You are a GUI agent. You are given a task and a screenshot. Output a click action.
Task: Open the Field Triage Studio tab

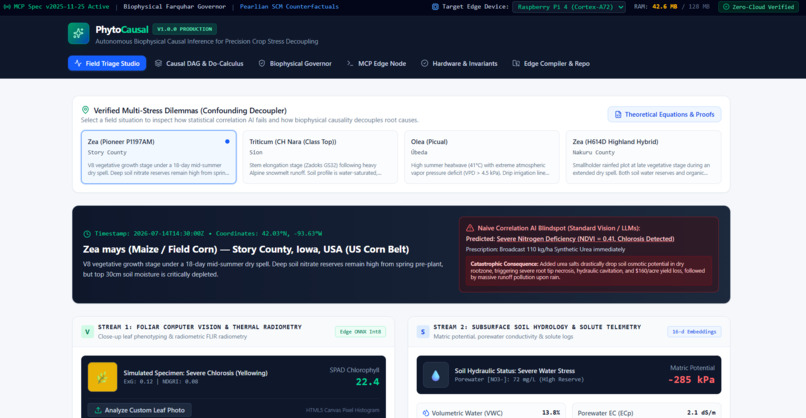click(x=107, y=63)
